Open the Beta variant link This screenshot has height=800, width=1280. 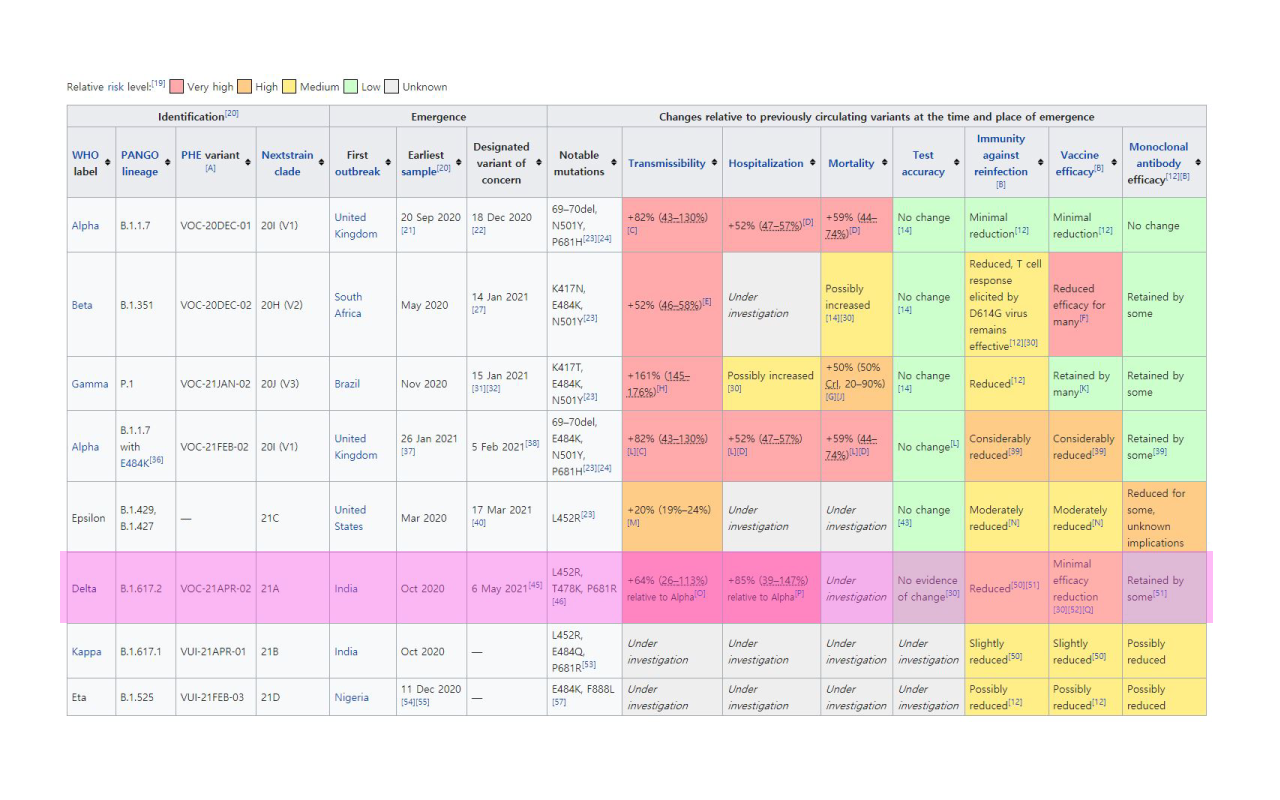click(82, 305)
